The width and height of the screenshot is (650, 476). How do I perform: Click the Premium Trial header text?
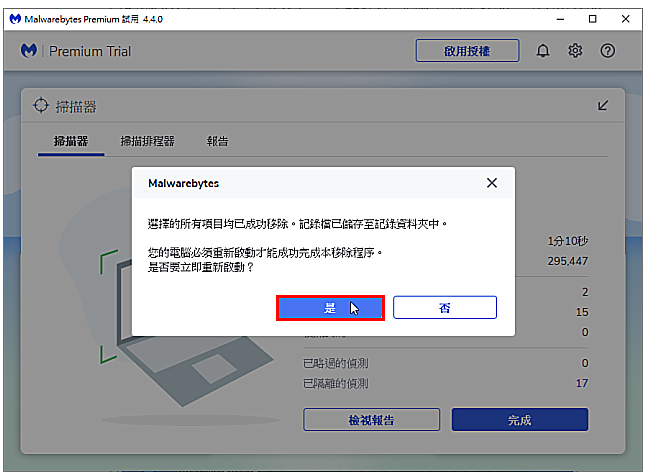(90, 51)
